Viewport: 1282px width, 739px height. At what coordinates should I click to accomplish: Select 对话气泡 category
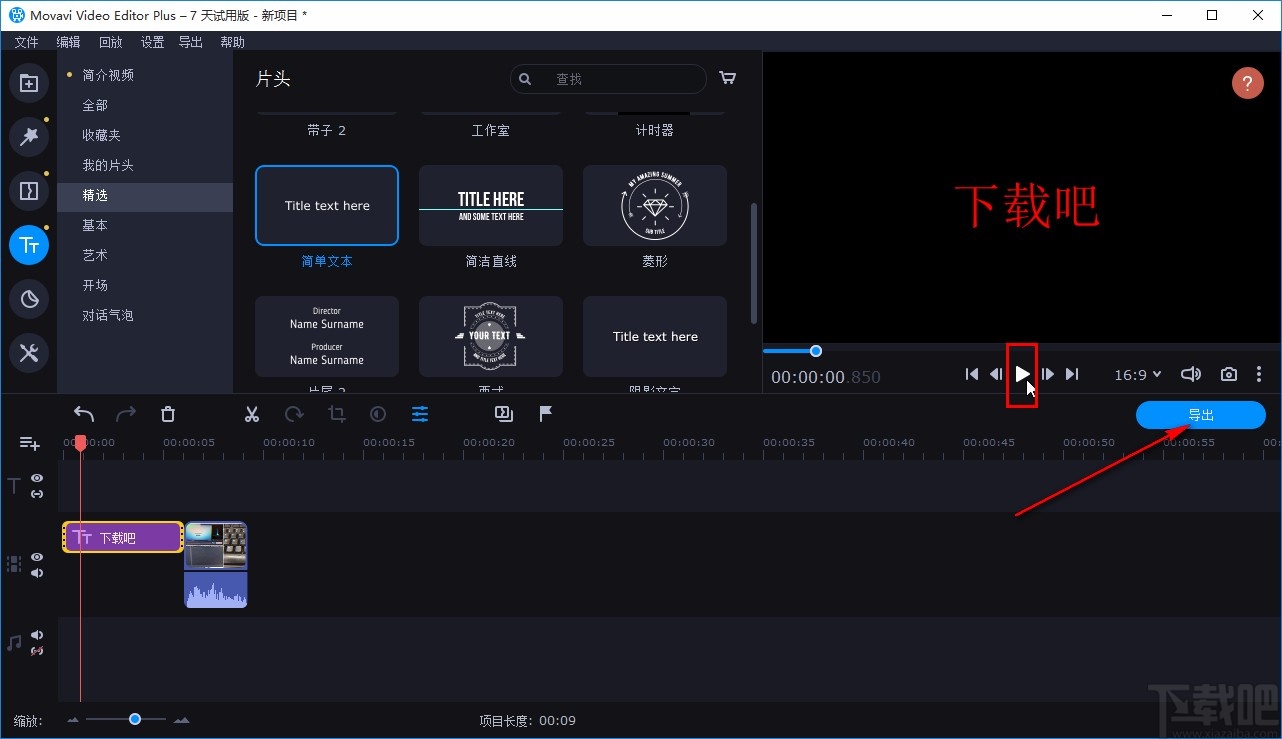108,315
